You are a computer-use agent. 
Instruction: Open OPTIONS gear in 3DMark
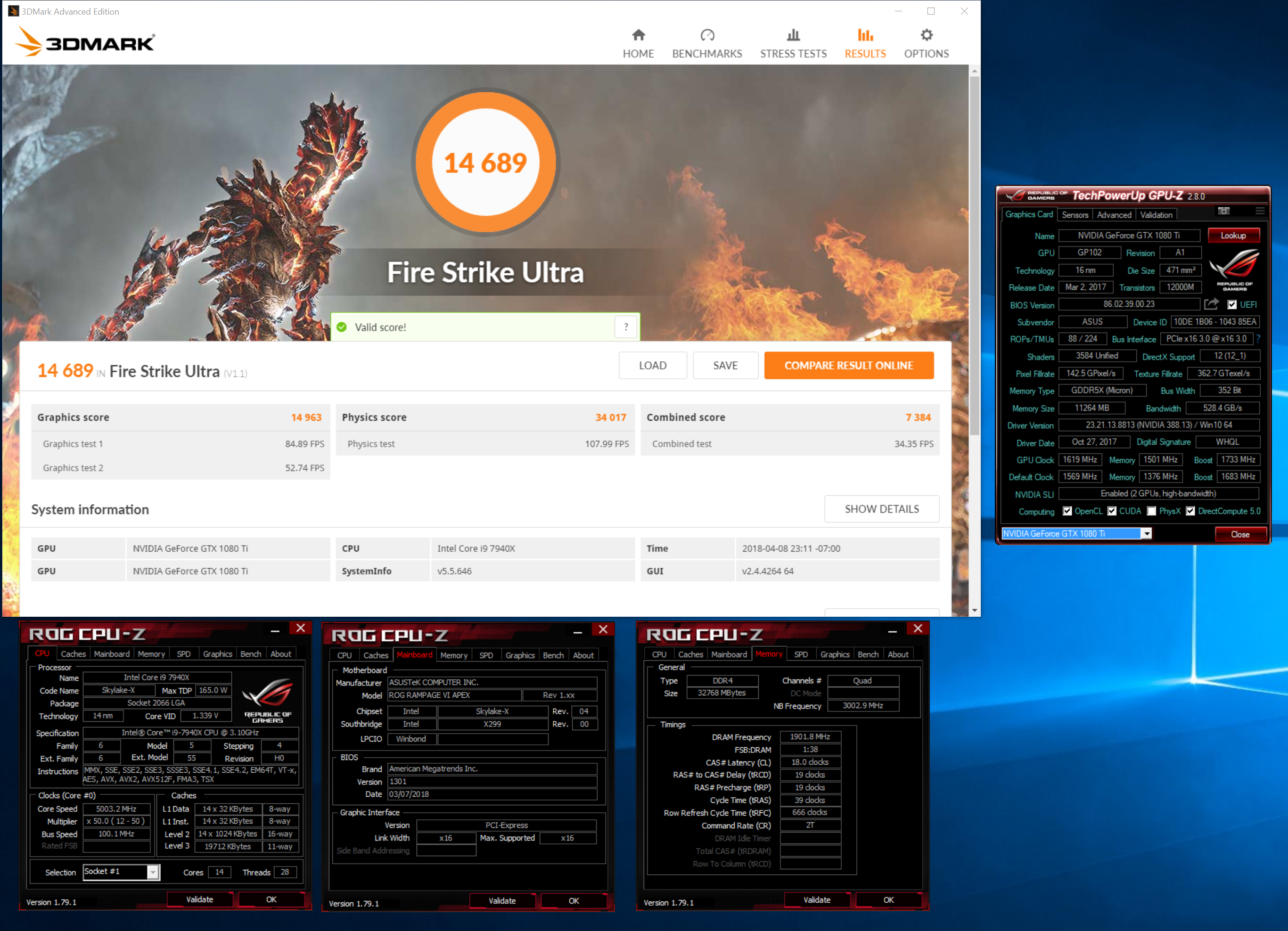[x=926, y=44]
